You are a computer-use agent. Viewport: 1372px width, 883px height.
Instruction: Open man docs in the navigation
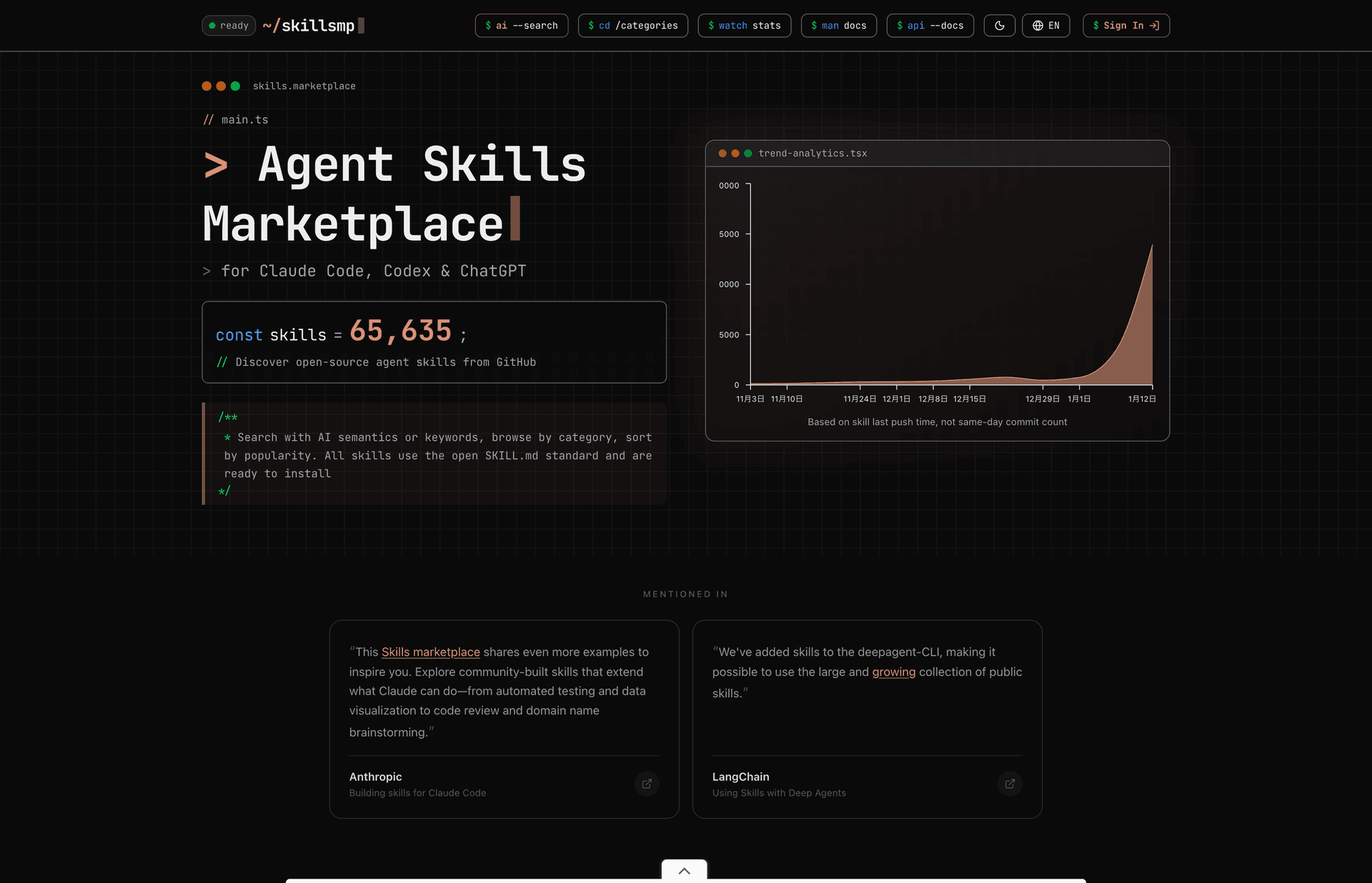[838, 26]
